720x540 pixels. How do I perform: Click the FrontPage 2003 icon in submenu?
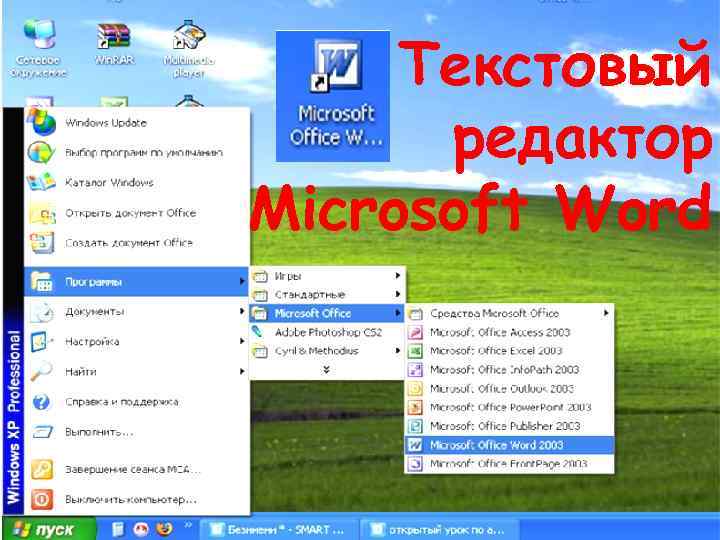(x=415, y=464)
